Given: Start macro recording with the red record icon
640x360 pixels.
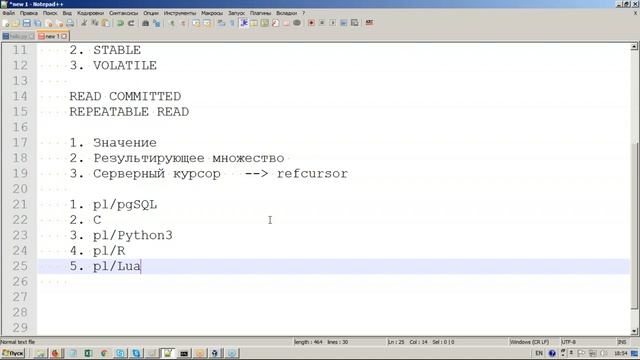Looking at the screenshot, I should click(311, 23).
